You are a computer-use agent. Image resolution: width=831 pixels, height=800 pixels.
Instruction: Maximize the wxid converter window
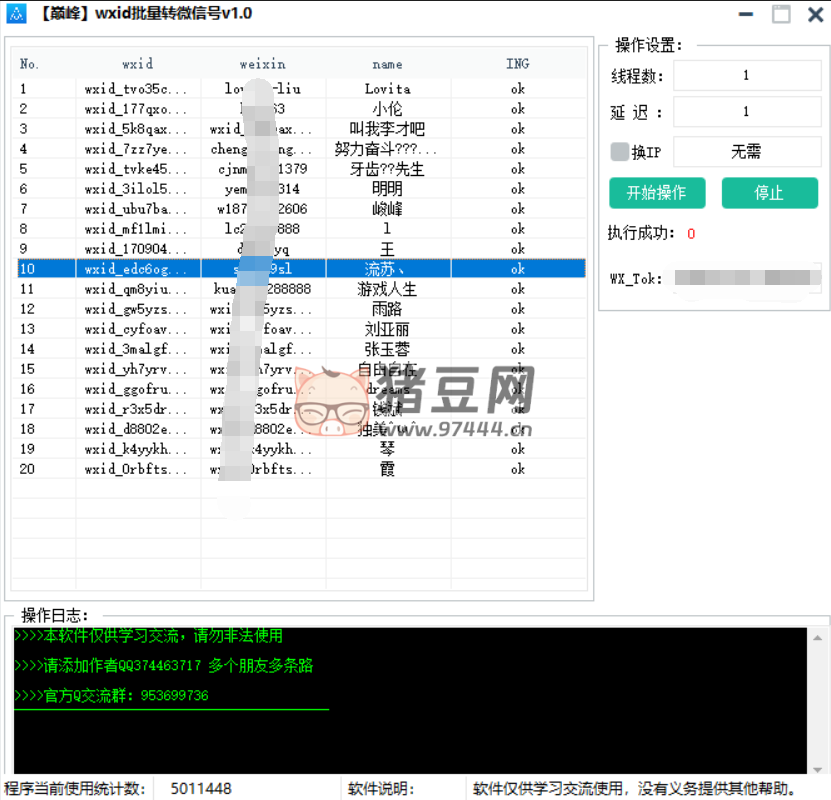(781, 14)
